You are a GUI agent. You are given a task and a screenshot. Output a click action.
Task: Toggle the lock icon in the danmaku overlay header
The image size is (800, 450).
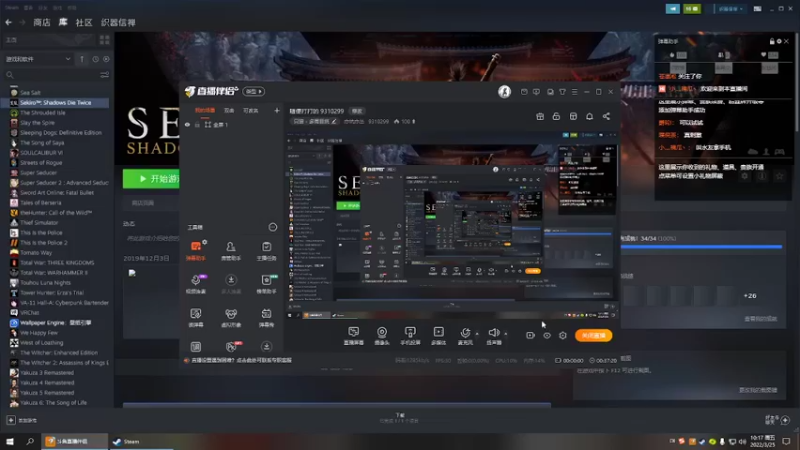(x=772, y=41)
